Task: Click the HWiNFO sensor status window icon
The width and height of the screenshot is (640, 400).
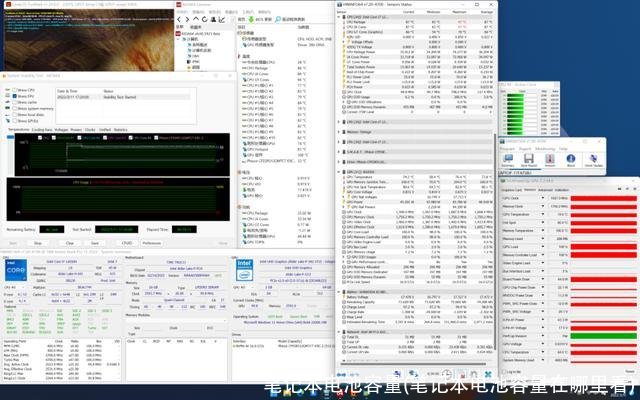Action: 337,4
